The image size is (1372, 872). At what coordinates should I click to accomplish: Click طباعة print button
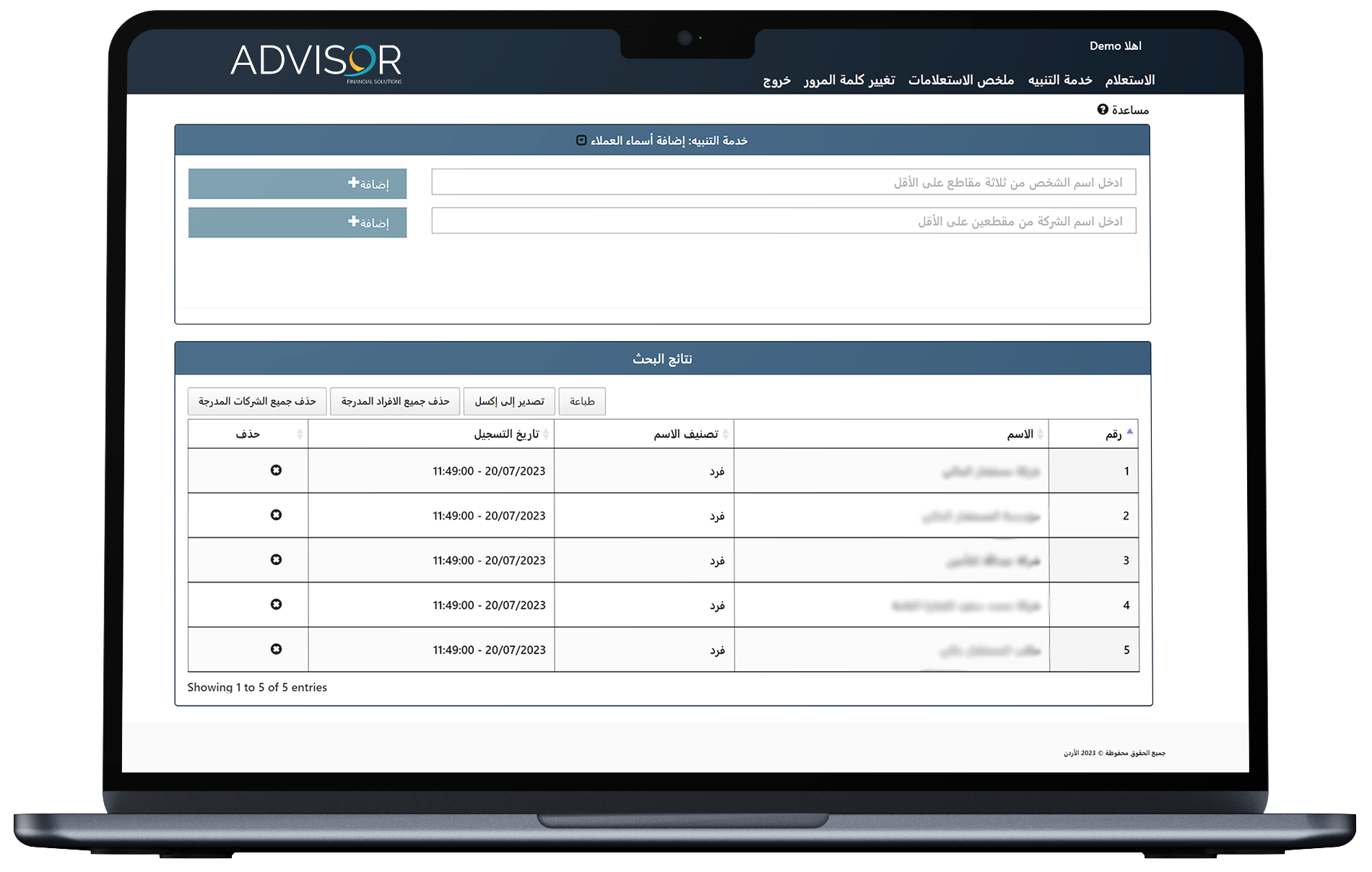582,401
